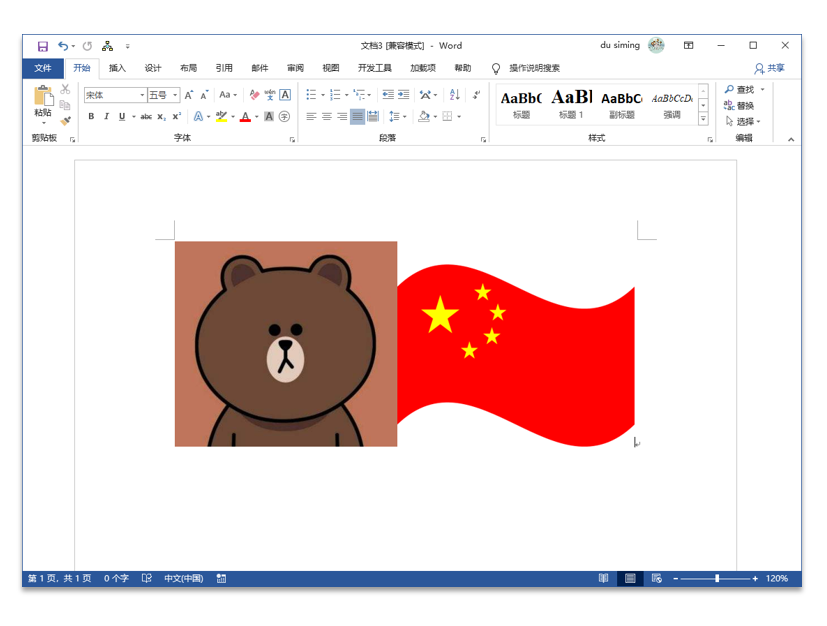
Task: Apply red font color
Action: 245,117
